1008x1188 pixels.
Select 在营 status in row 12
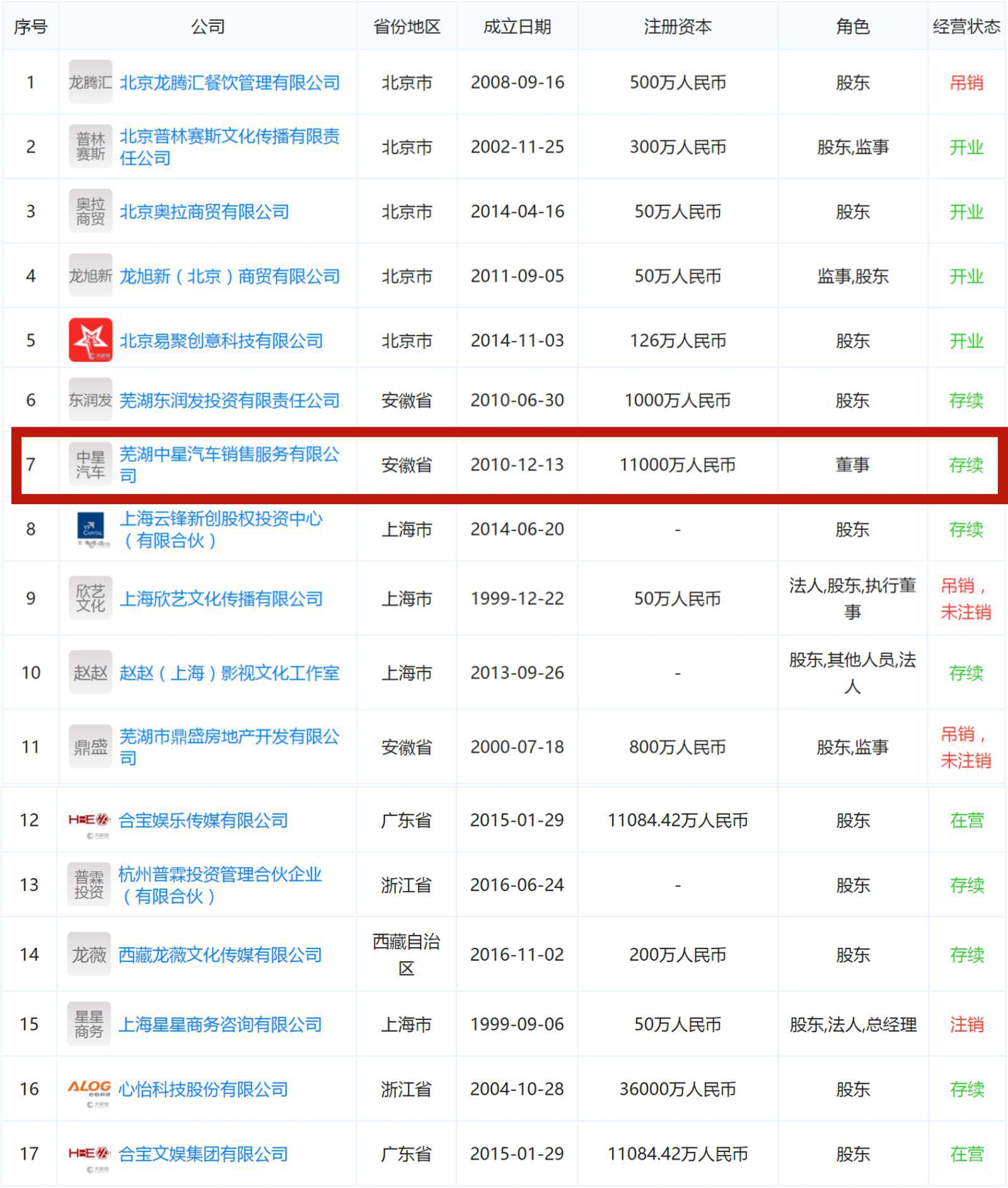pos(966,821)
